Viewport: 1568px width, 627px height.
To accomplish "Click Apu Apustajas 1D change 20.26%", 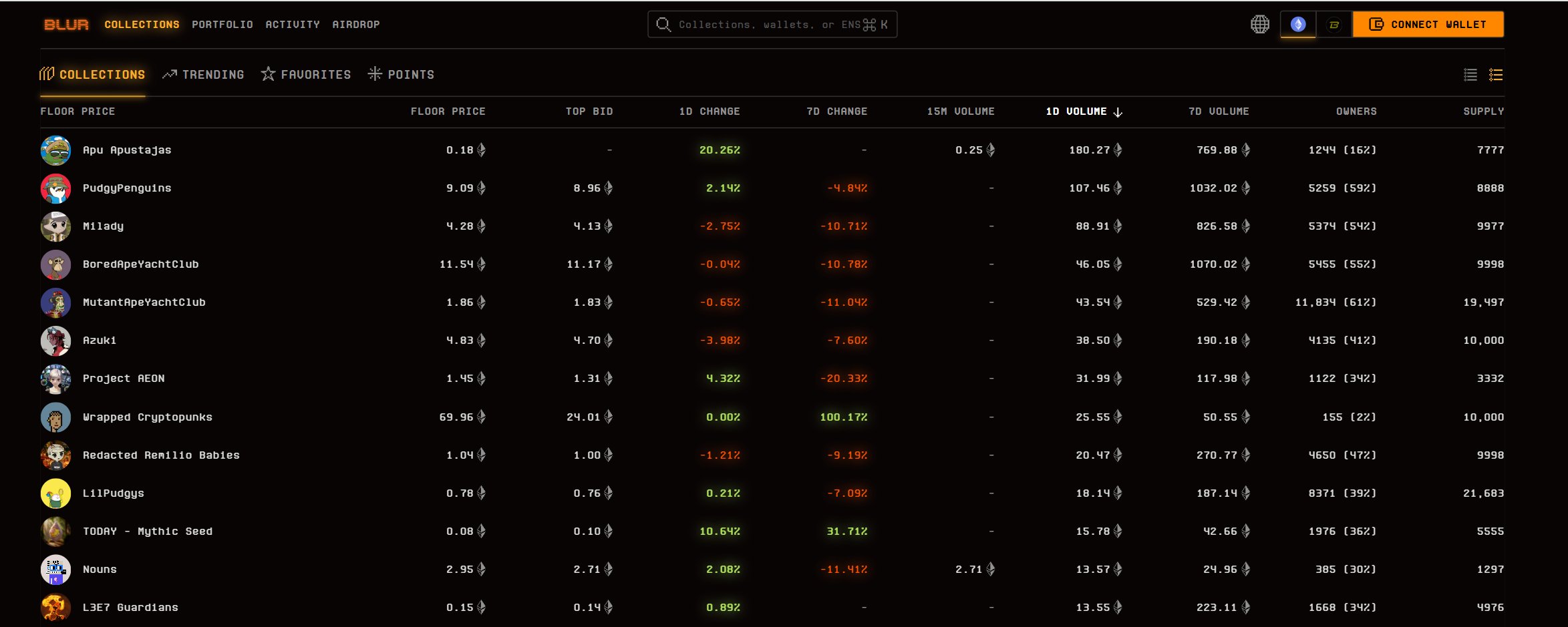I will tap(720, 150).
